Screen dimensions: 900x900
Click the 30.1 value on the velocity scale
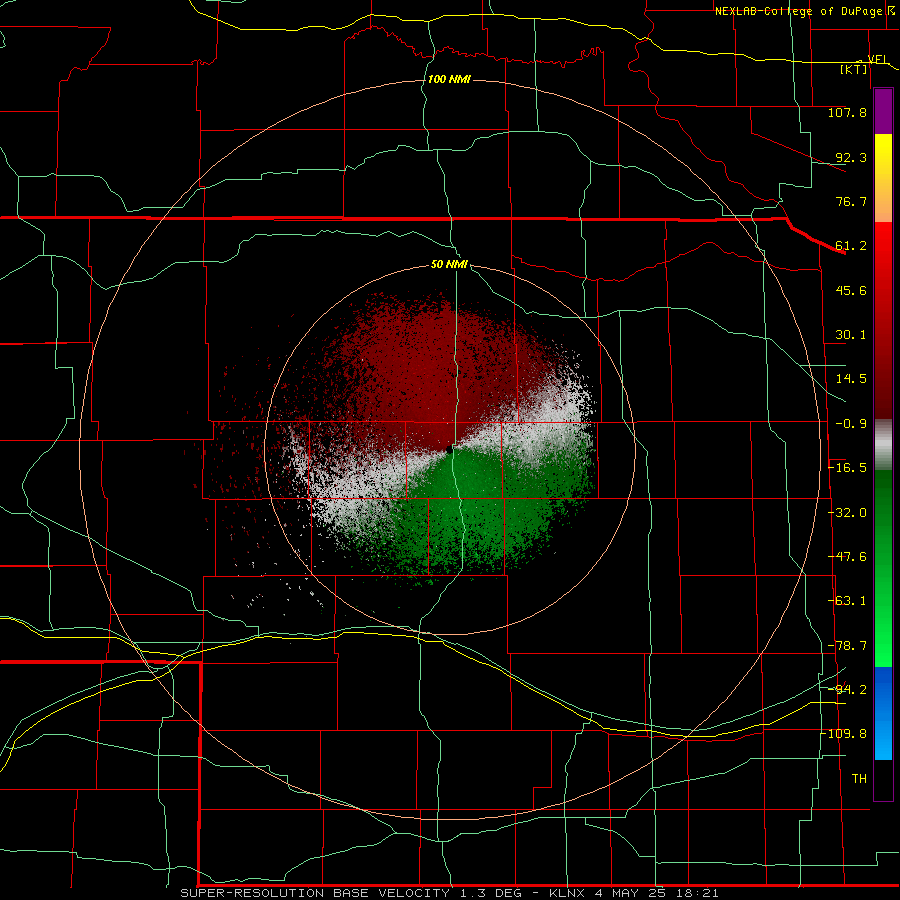click(x=851, y=335)
